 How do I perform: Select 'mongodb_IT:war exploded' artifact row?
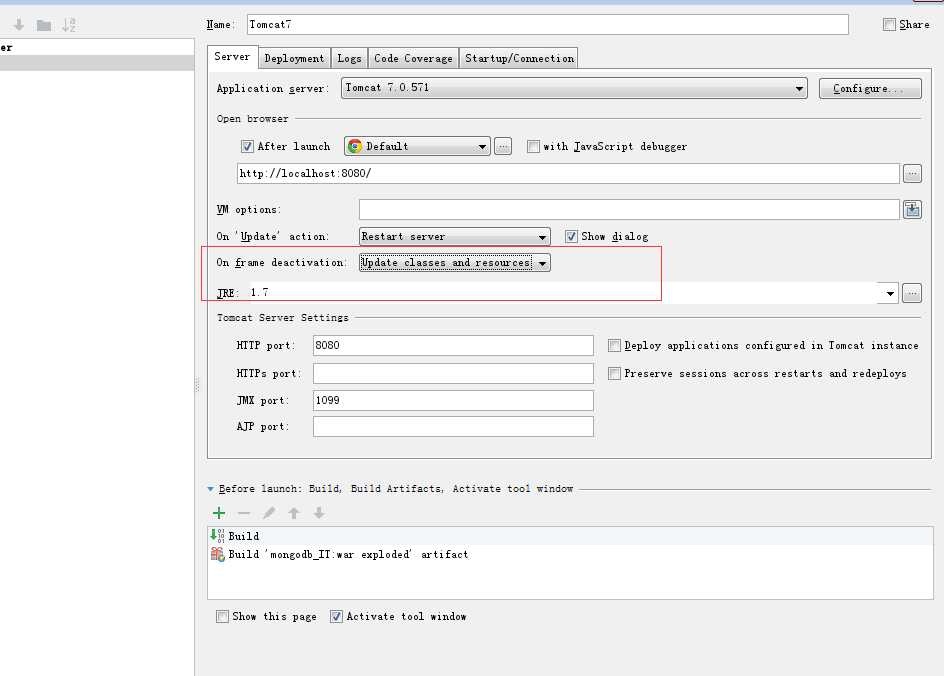click(570, 554)
